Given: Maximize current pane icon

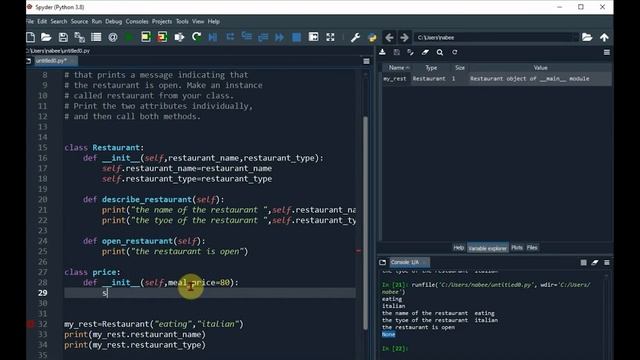Looking at the screenshot, I should (x=313, y=38).
